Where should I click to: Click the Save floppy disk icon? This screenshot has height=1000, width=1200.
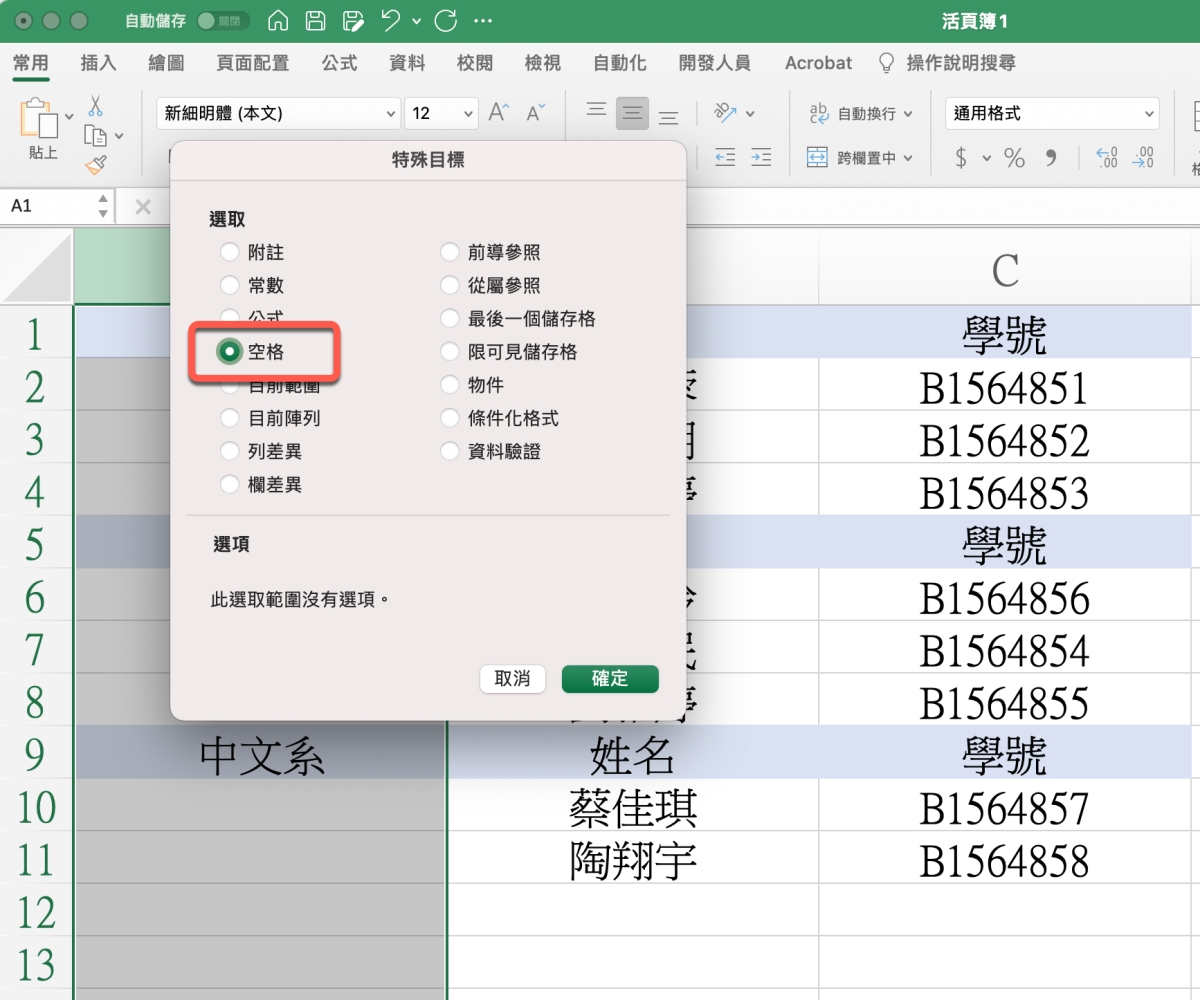[315, 21]
